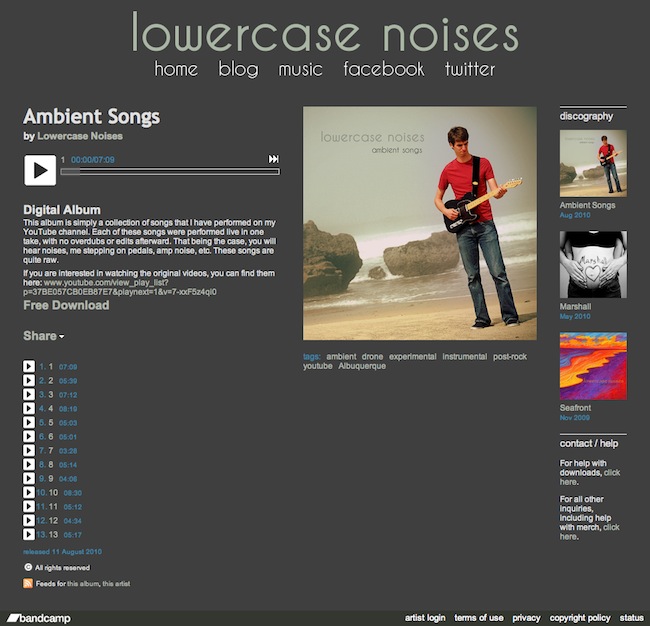Click the Ambient Songs discography title

tap(587, 205)
